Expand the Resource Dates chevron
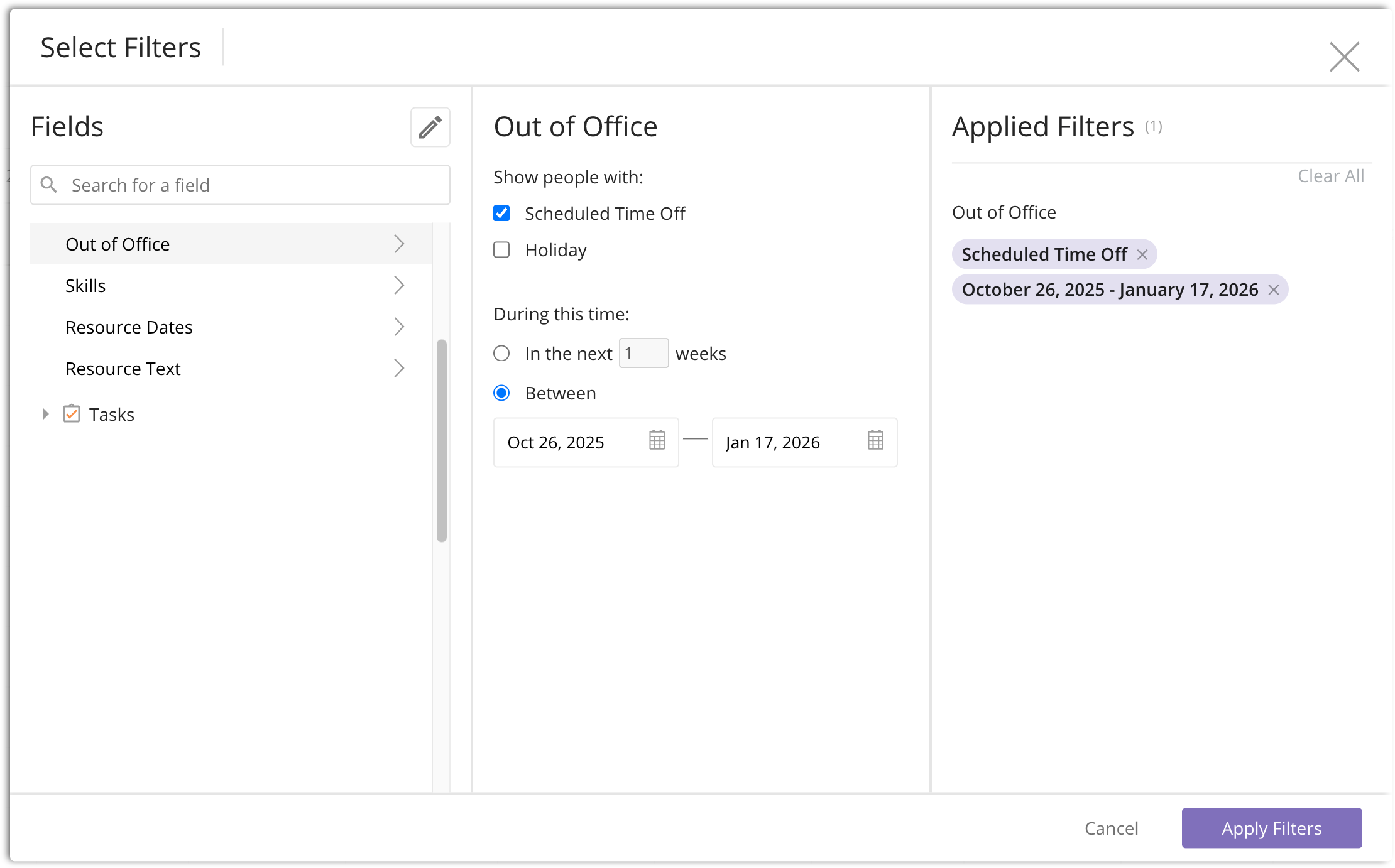This screenshot has height=868, width=1395. coord(398,327)
